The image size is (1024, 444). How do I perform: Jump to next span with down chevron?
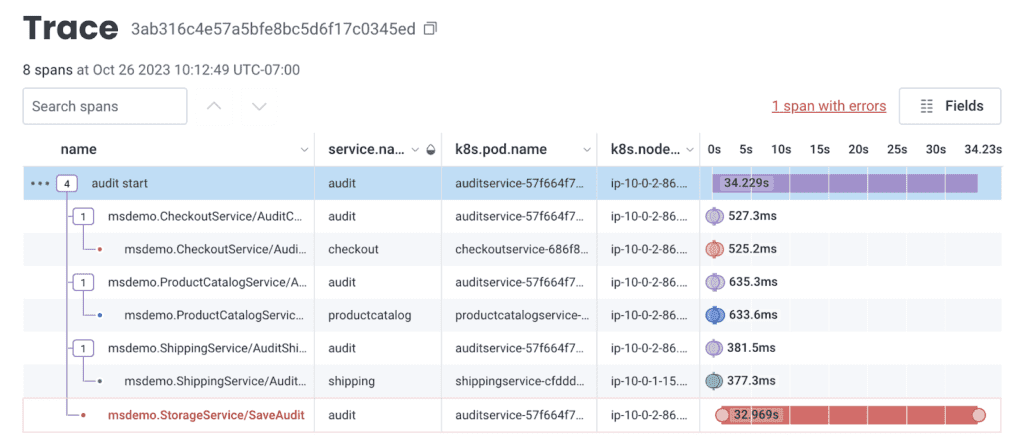[259, 106]
